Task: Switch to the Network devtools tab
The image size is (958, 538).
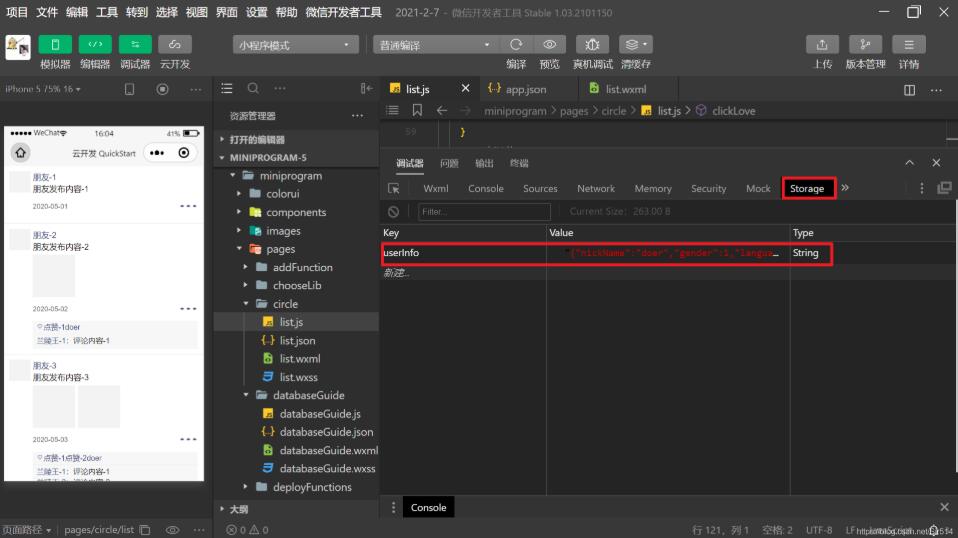Action: 595,188
